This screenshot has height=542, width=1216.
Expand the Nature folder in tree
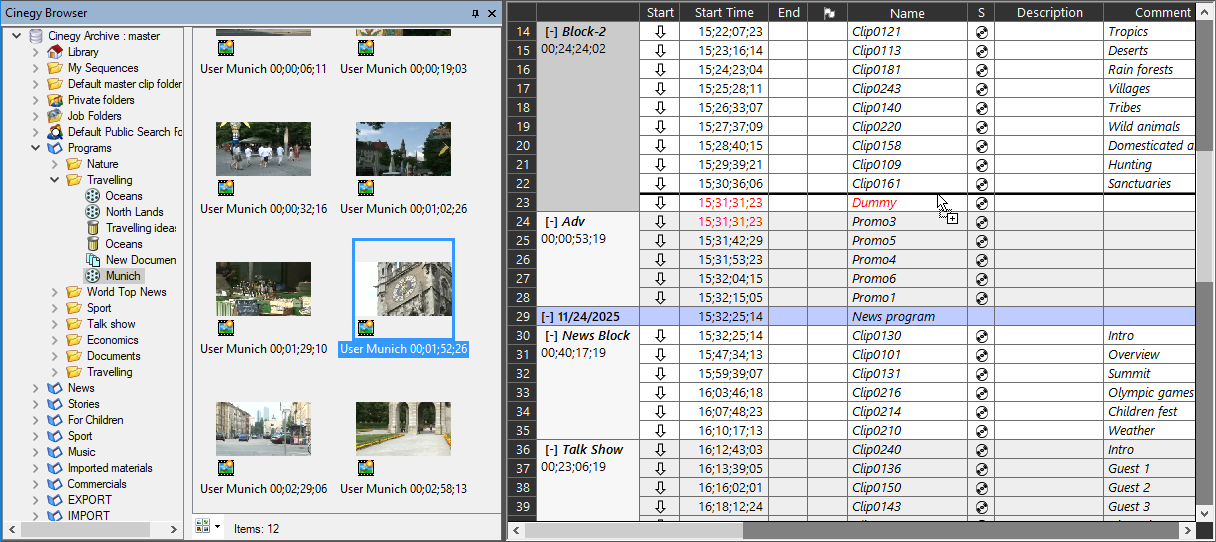coord(55,164)
